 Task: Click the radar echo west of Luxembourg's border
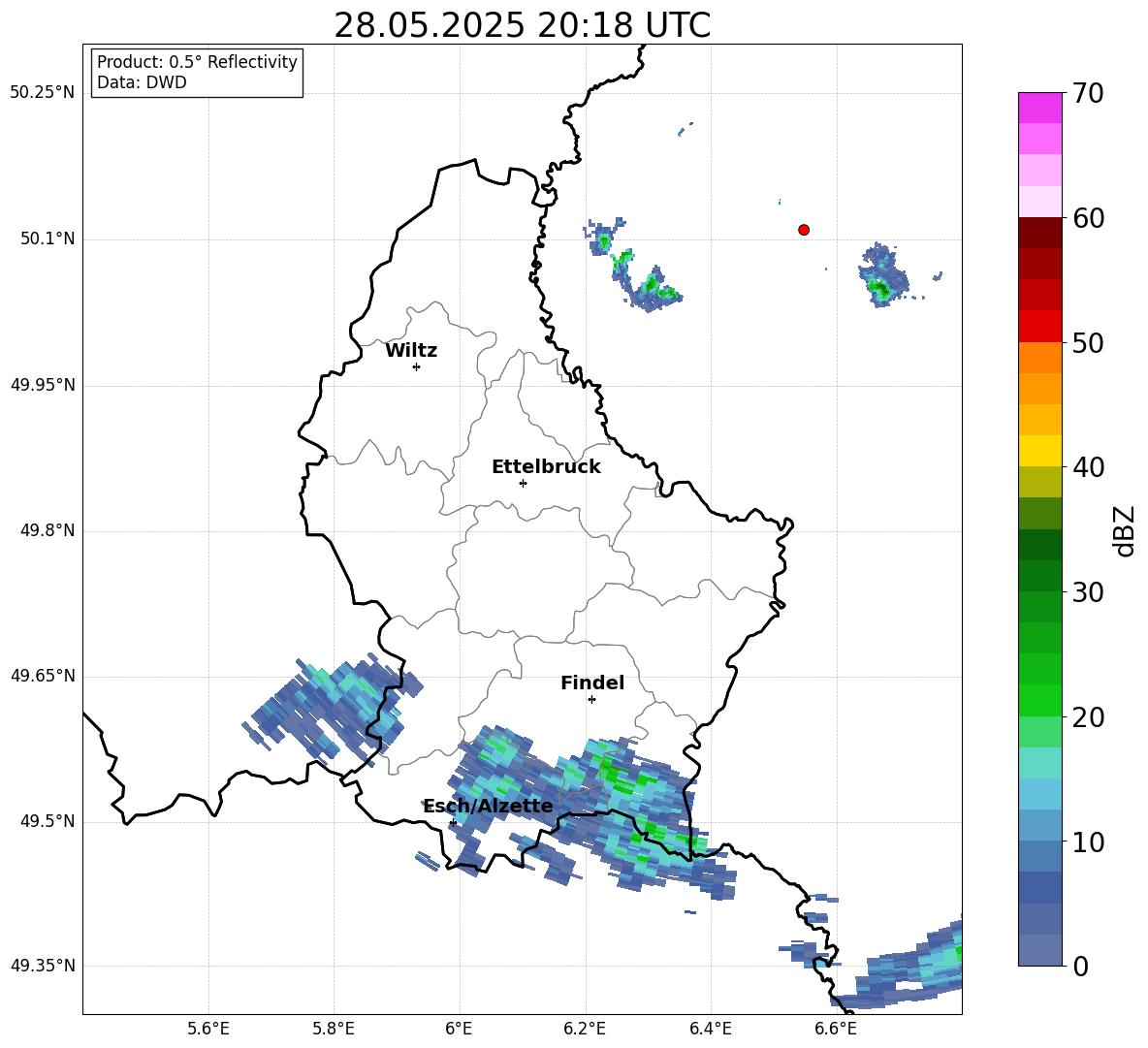point(333,709)
